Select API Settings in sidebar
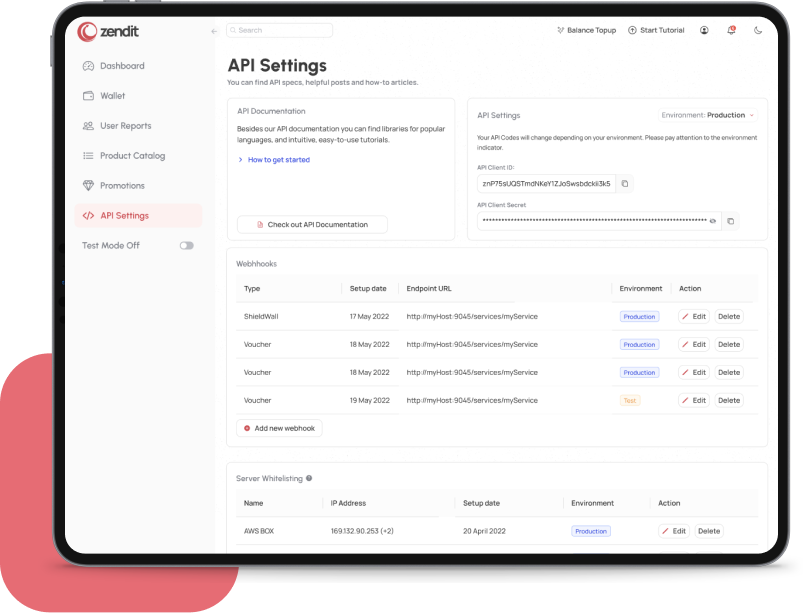Viewport: 803px width, 613px height. click(x=138, y=216)
